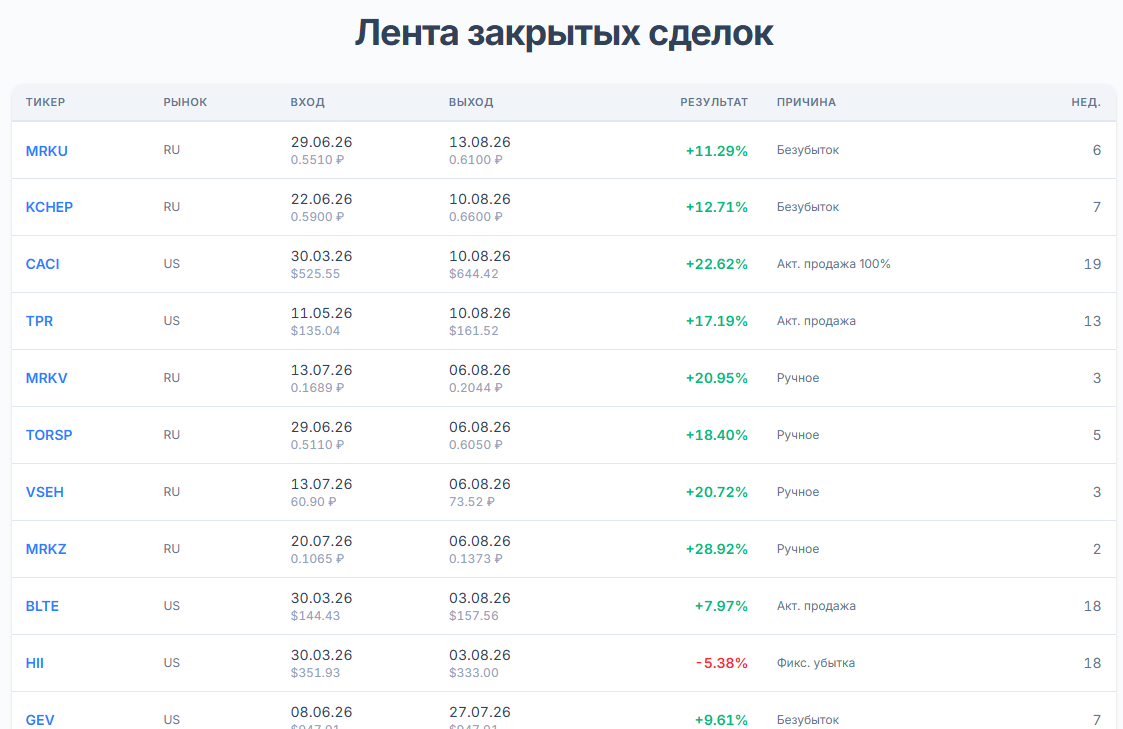Click the ТИКЕР column header

click(45, 102)
